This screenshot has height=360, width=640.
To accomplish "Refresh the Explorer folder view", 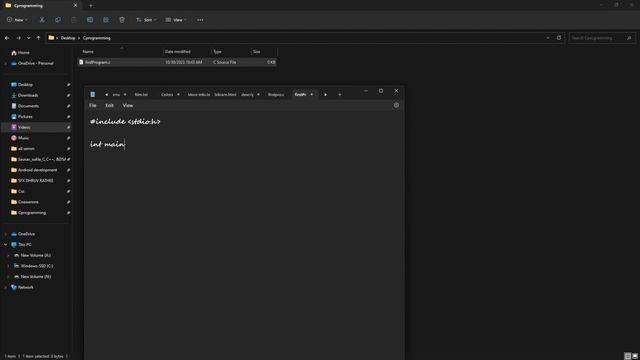I will coord(559,38).
